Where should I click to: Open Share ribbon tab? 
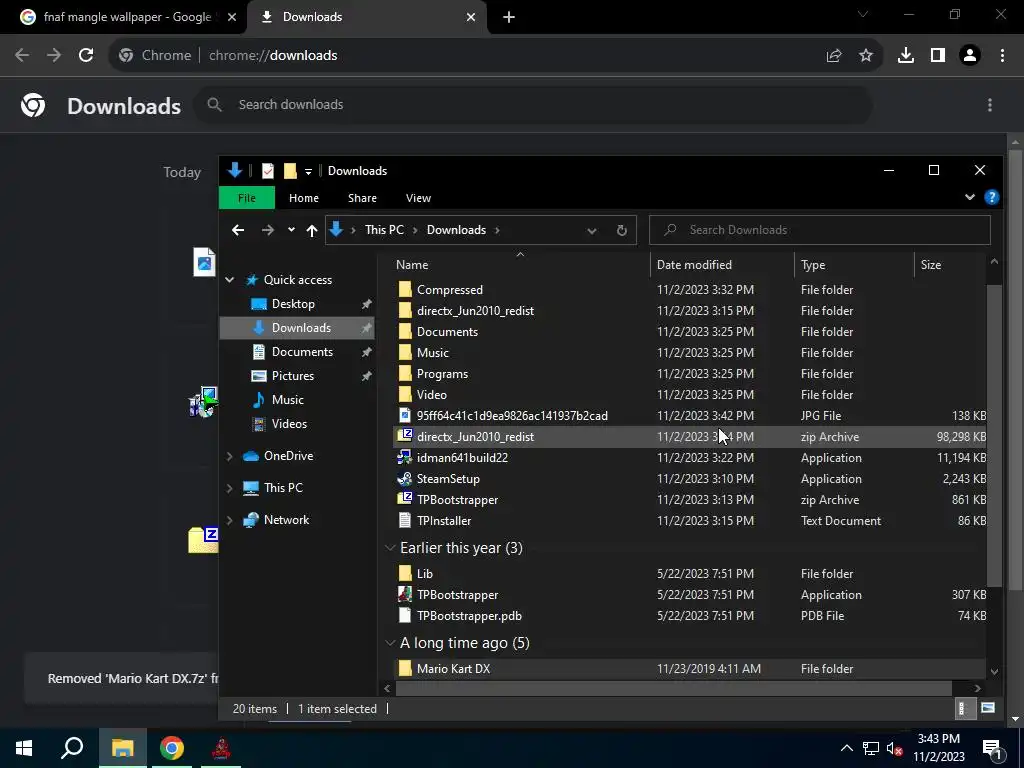coord(362,198)
